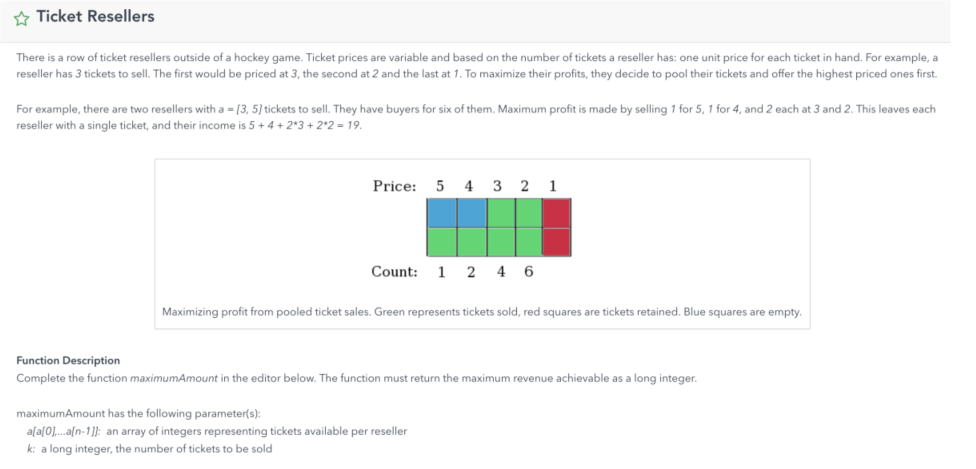This screenshot has height=469, width=976.
Task: Click the income calculation equaling 19
Action: tap(305, 125)
